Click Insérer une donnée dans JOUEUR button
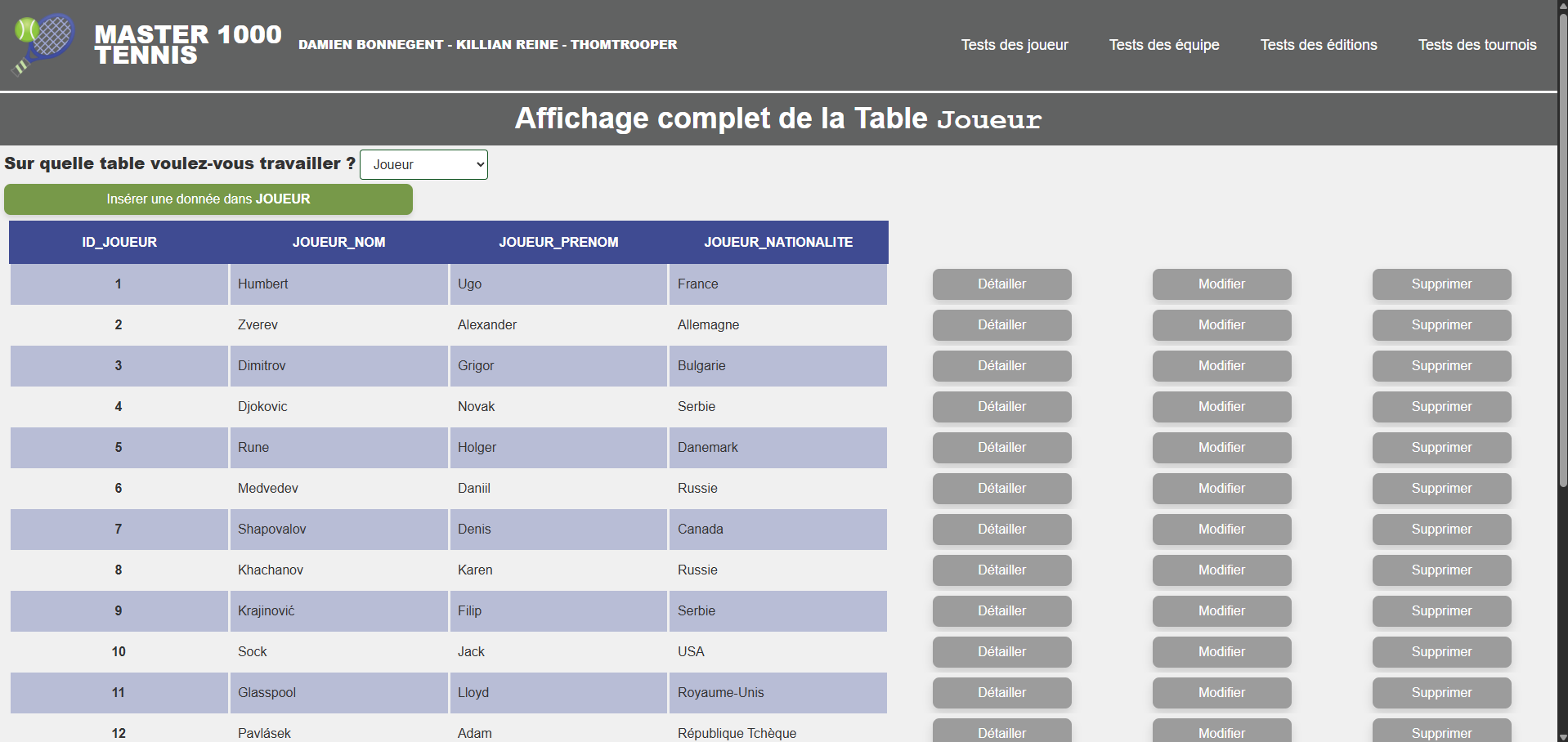Image resolution: width=1568 pixels, height=742 pixels. (208, 199)
